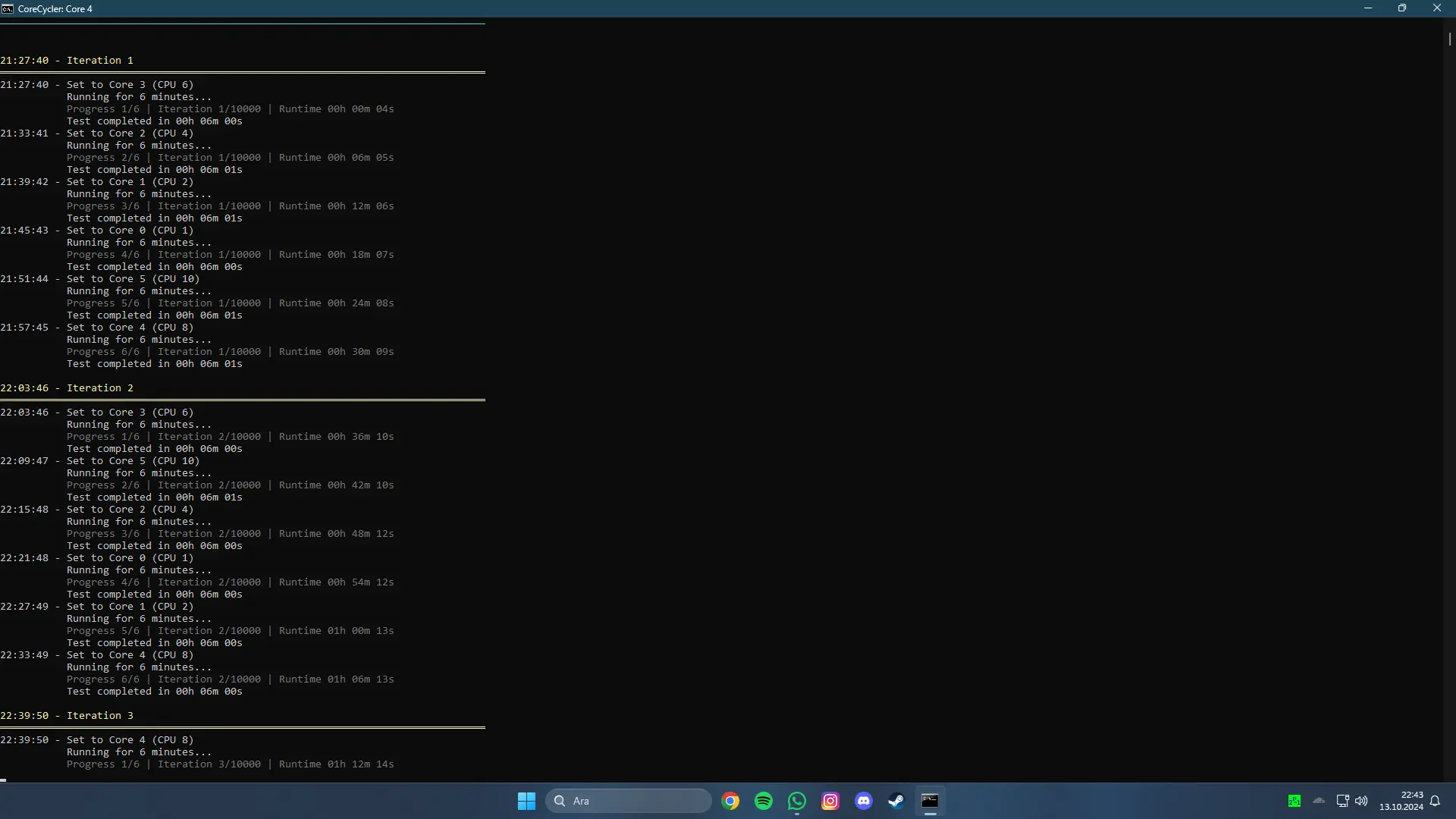Click the '22:03:46 - Iteration 2' header line

(67, 388)
